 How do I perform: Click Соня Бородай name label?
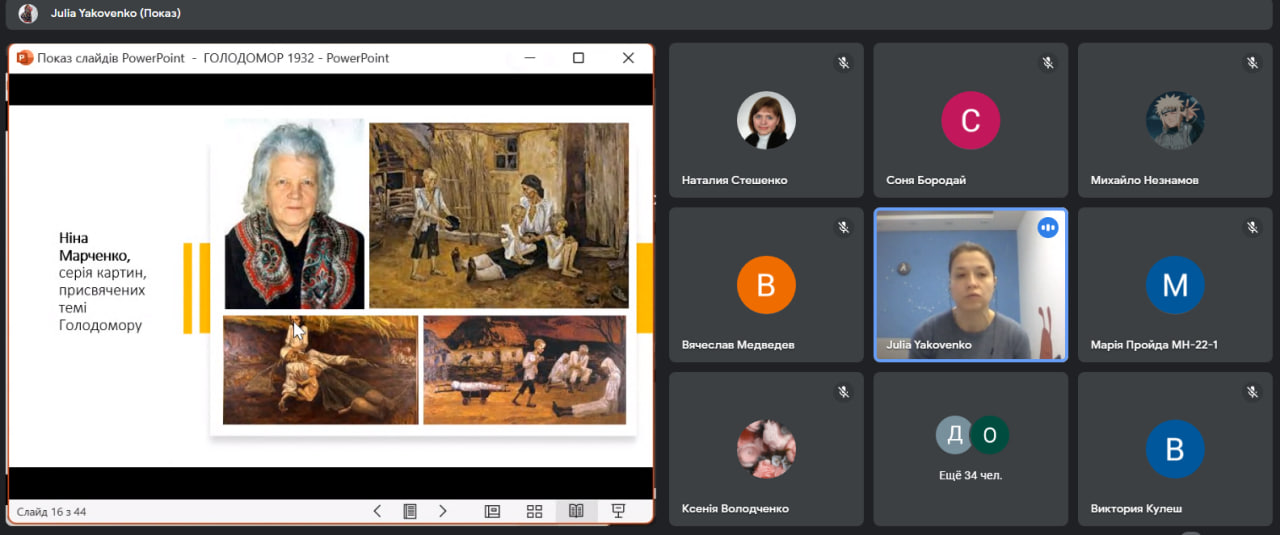[x=926, y=180]
